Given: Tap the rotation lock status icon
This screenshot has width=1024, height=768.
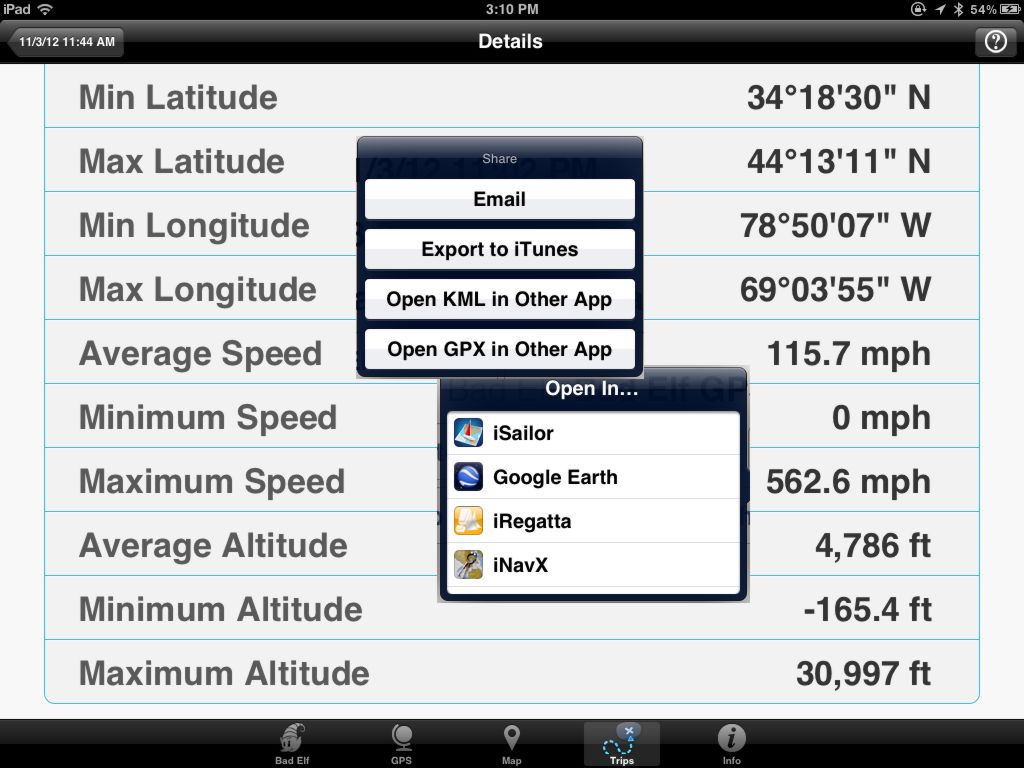Looking at the screenshot, I should click(918, 9).
